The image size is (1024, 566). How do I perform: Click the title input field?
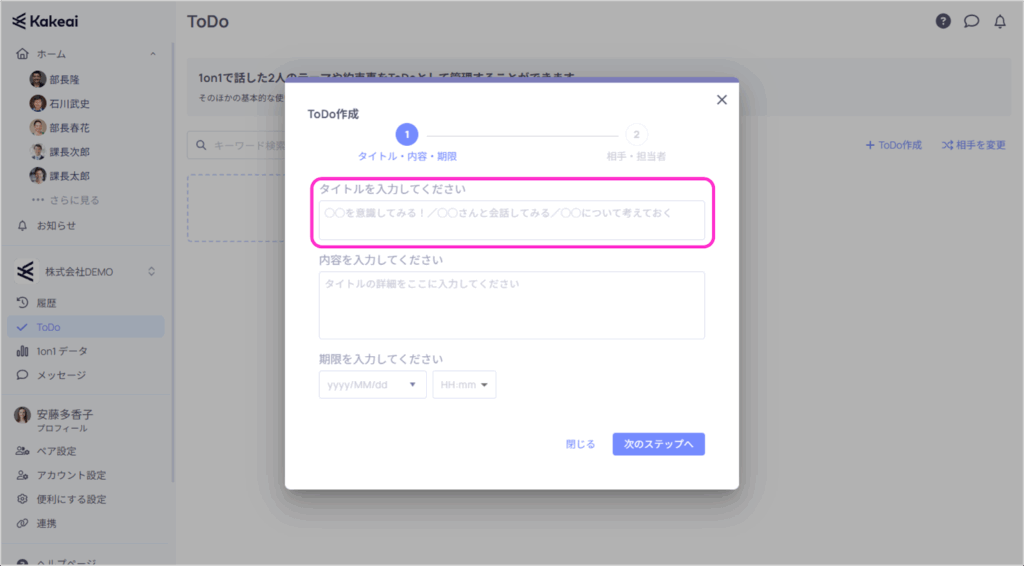(511, 220)
